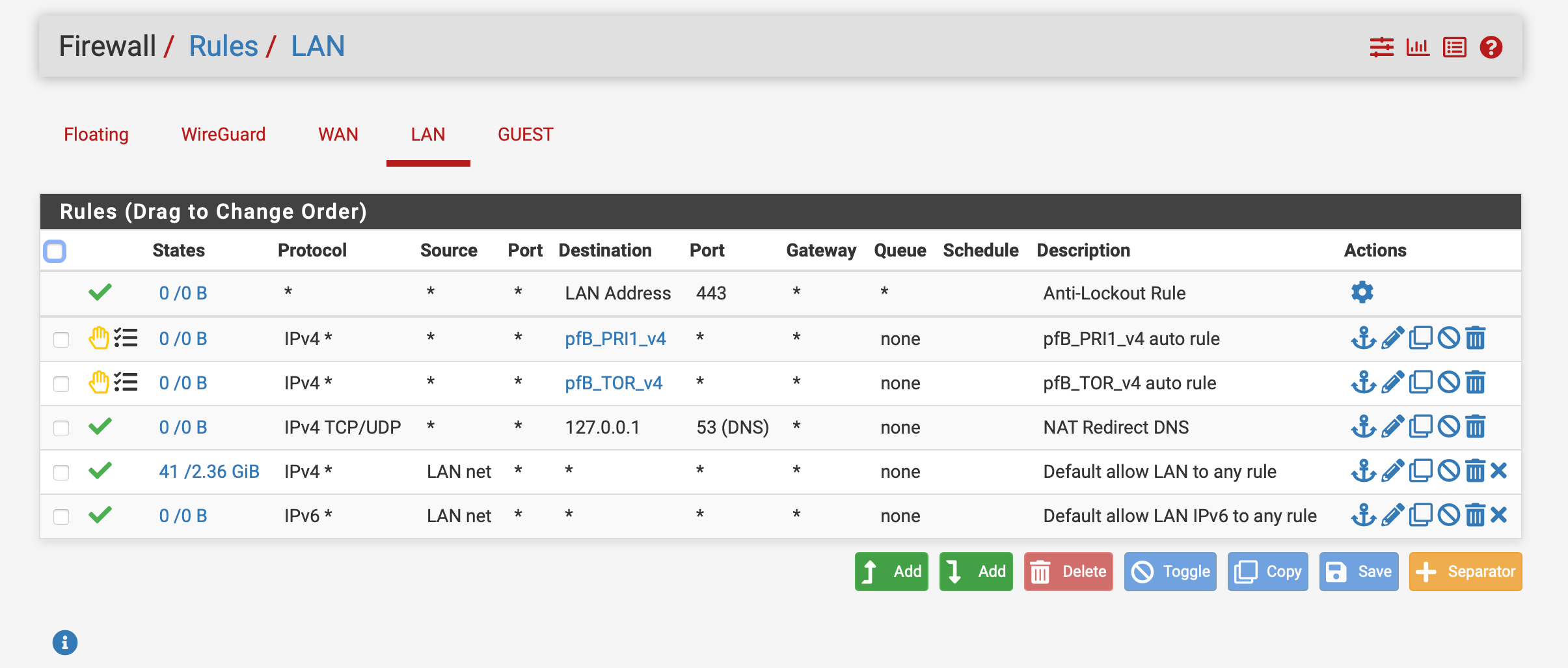Switch to the WAN tab
The image size is (1568, 668).
(x=338, y=134)
